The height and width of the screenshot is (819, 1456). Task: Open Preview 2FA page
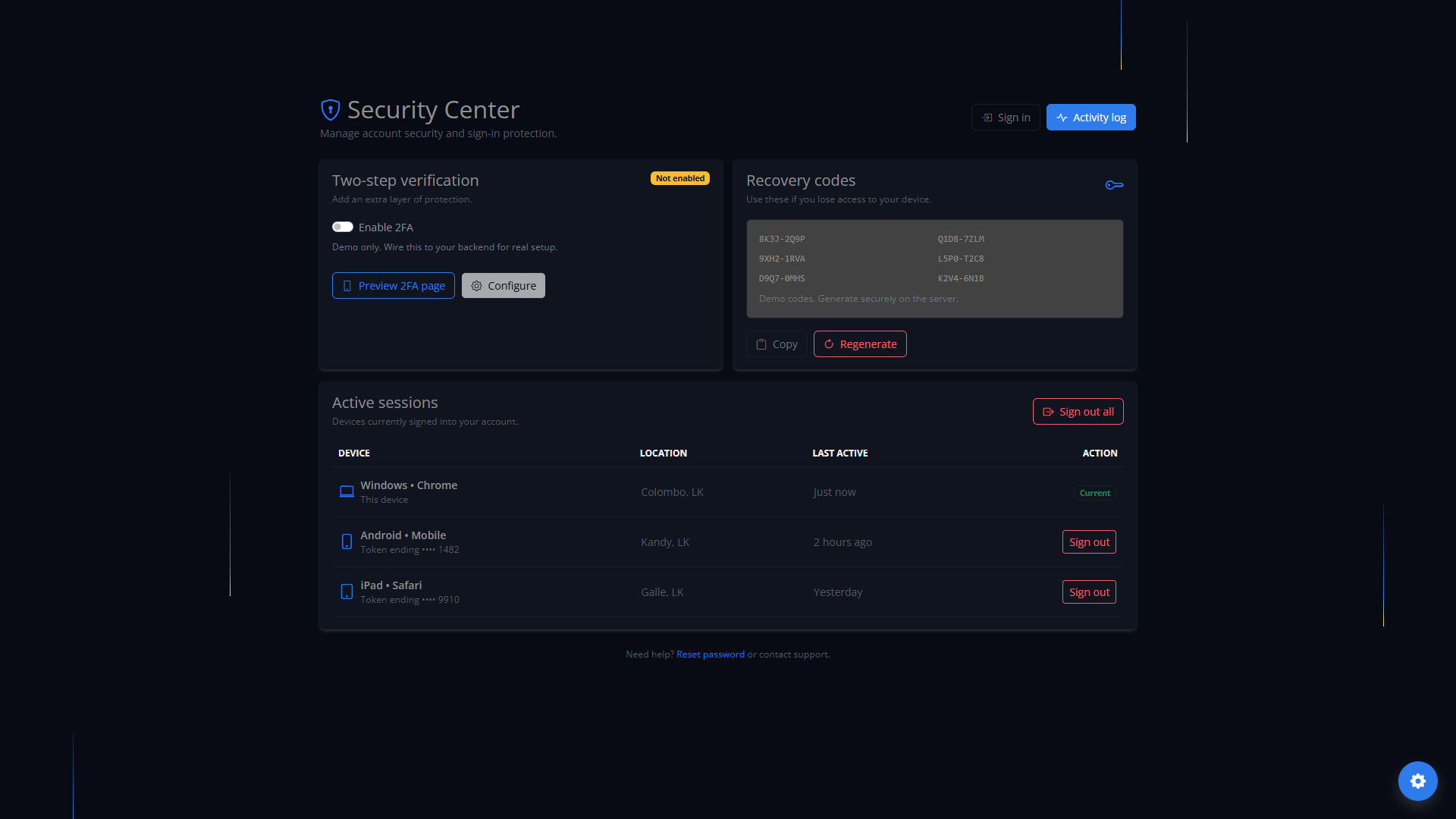393,286
